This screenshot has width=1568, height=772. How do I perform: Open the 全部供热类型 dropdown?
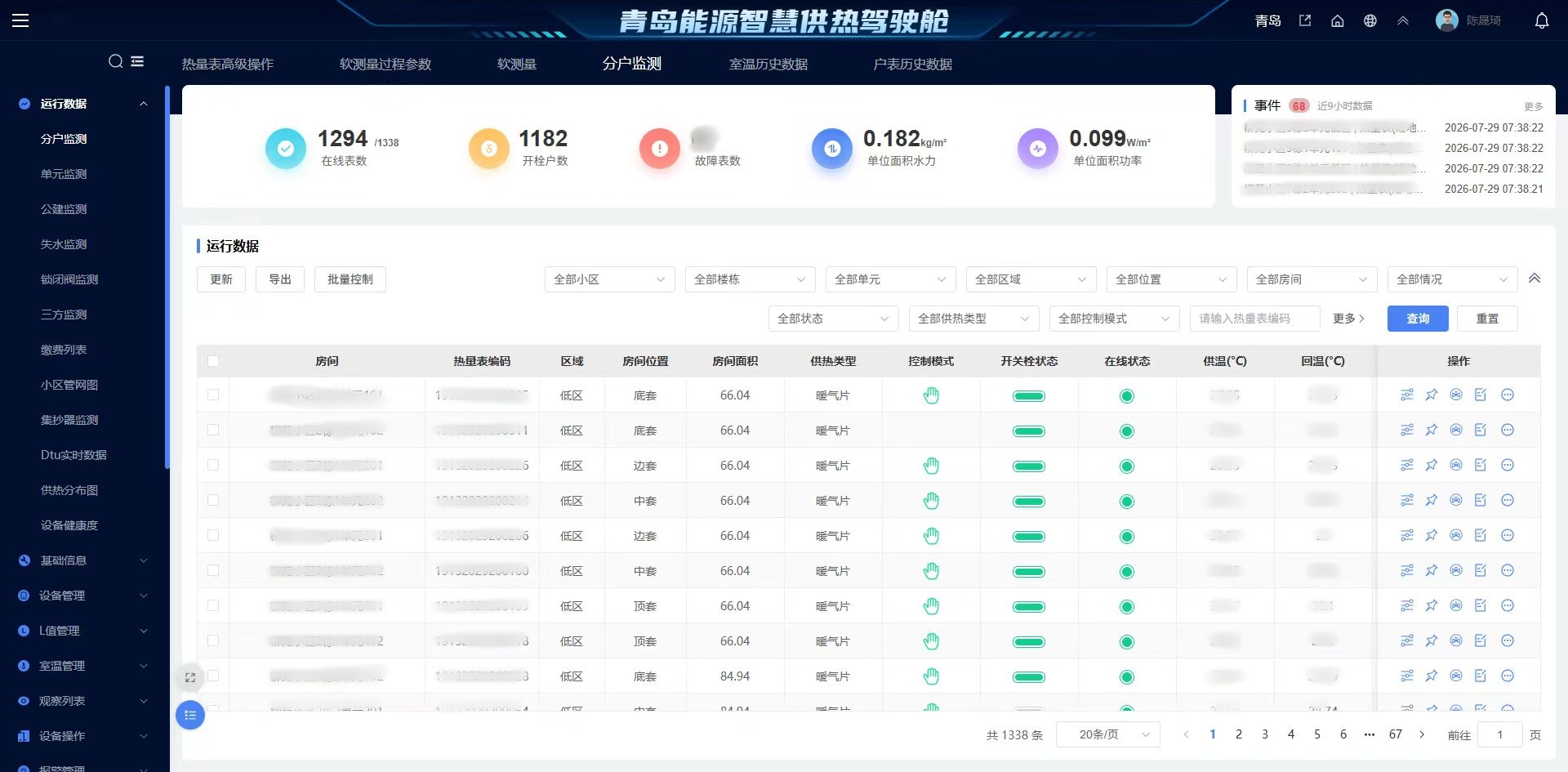click(974, 319)
